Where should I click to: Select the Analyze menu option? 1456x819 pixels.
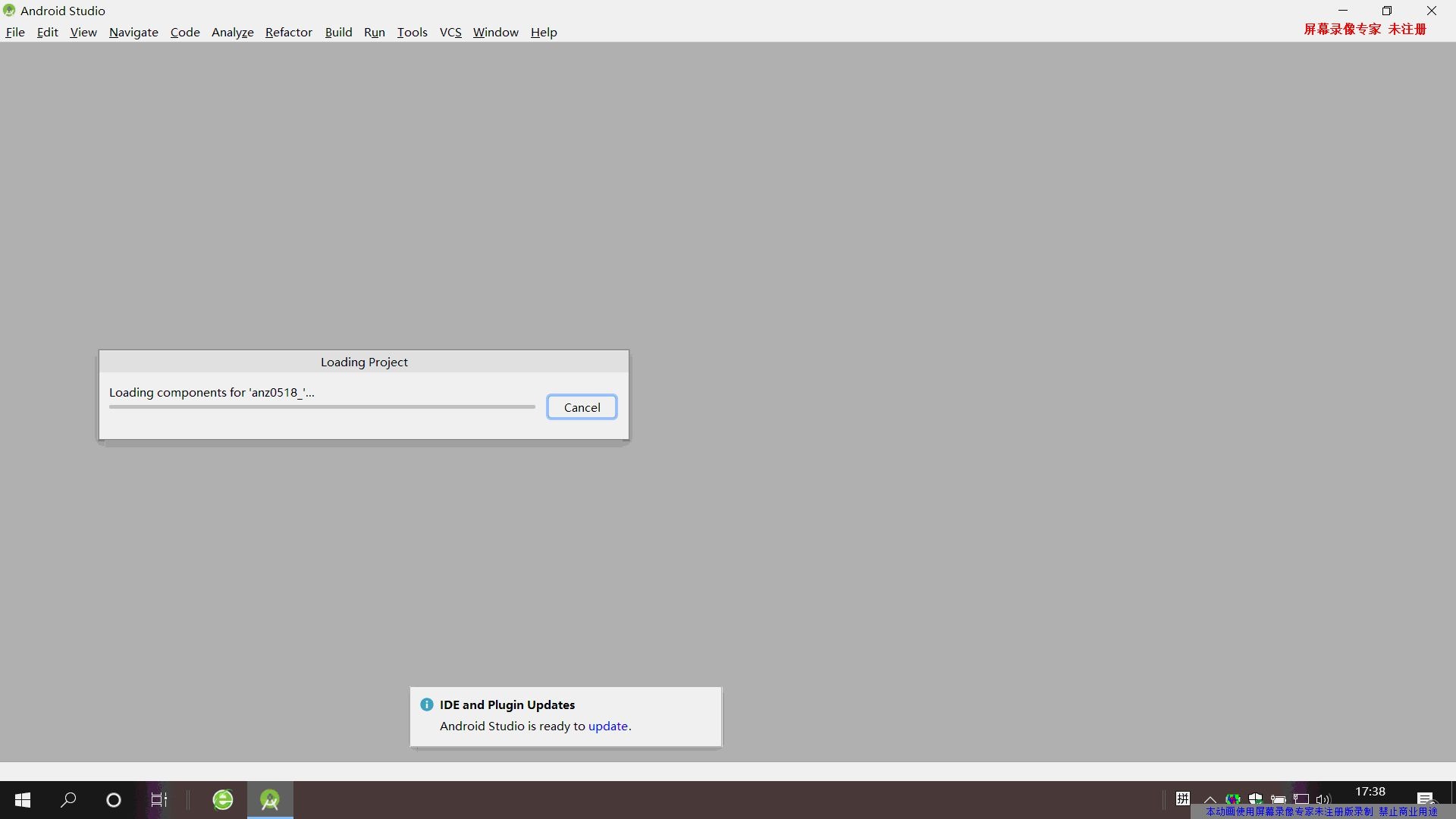tap(232, 32)
